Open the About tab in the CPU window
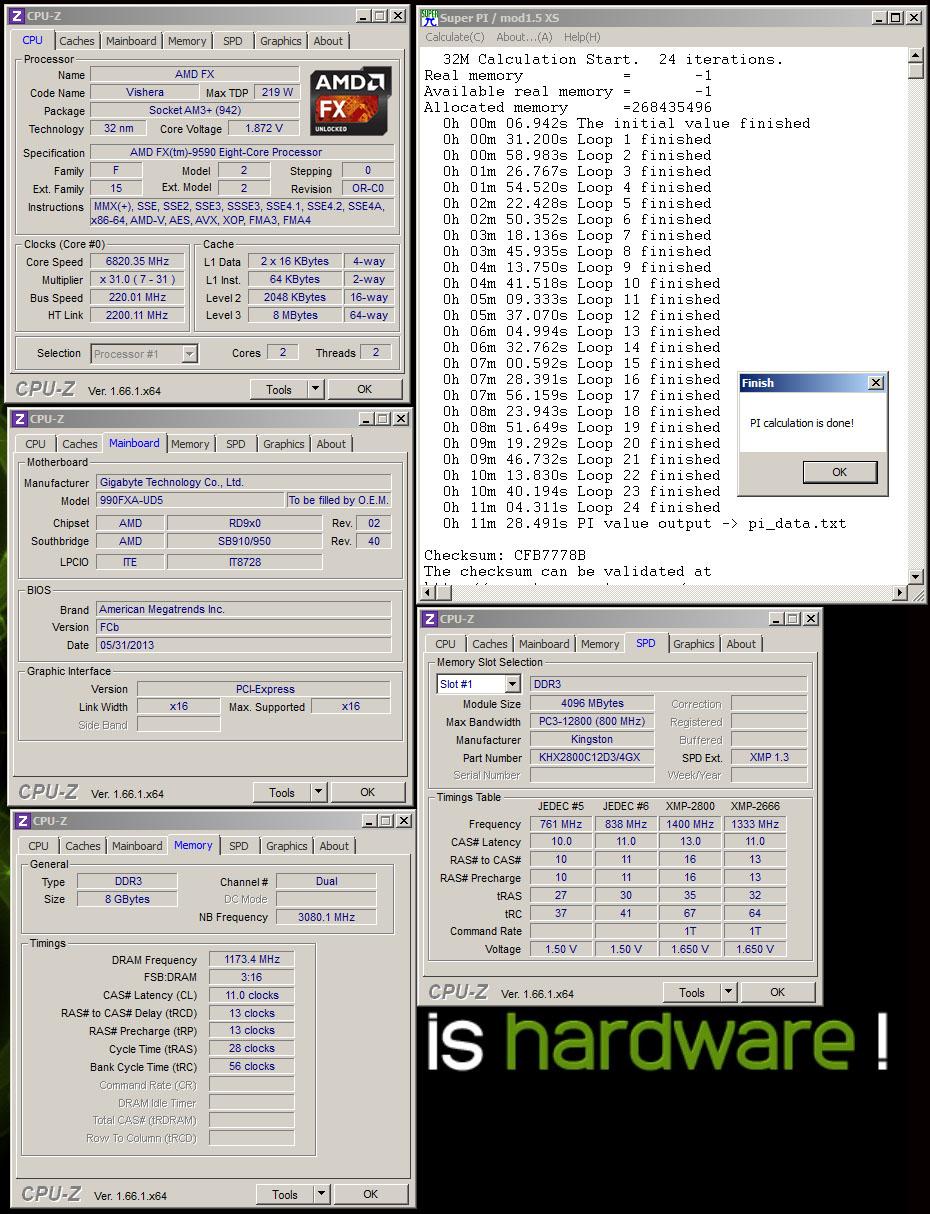 coord(328,41)
